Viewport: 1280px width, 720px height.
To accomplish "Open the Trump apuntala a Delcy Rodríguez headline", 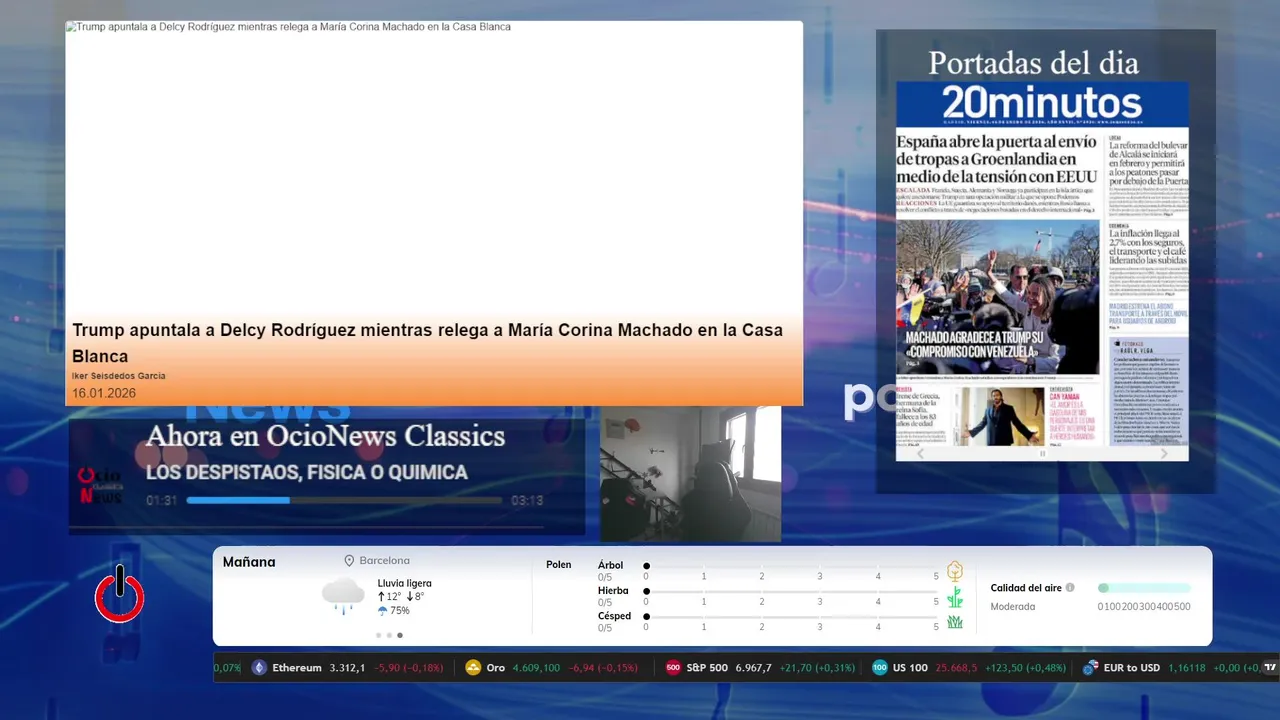I will (427, 343).
